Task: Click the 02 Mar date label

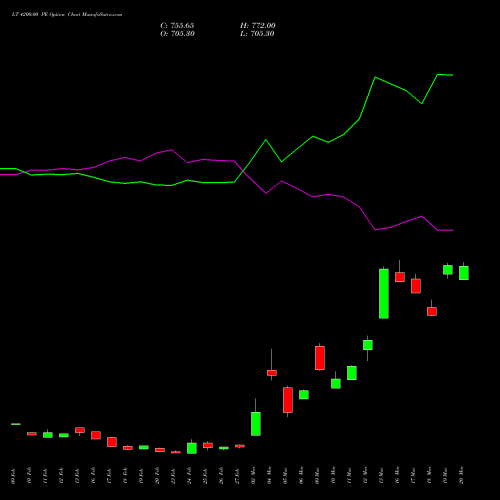Action: 253,475
